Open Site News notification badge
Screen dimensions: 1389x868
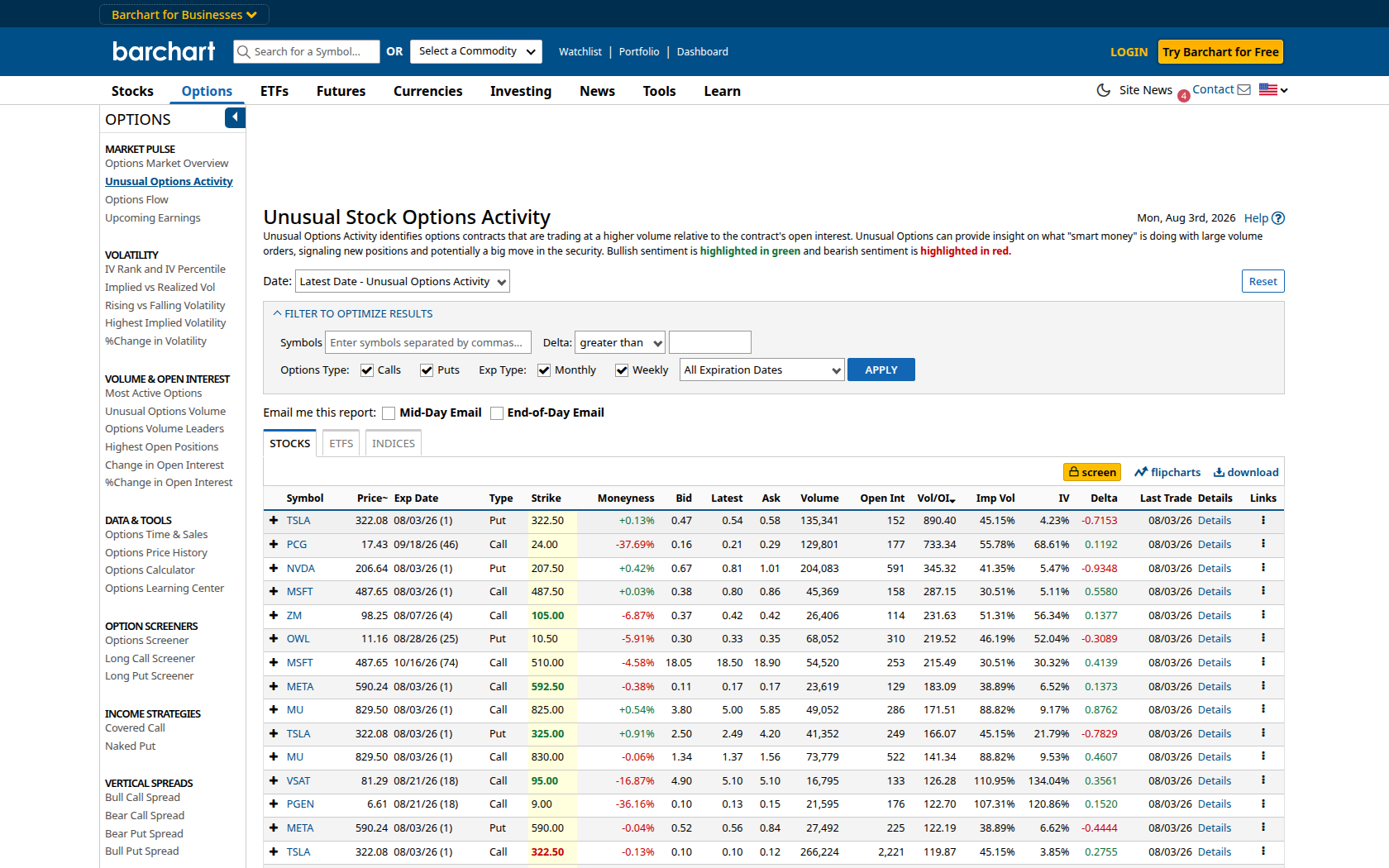(1184, 96)
